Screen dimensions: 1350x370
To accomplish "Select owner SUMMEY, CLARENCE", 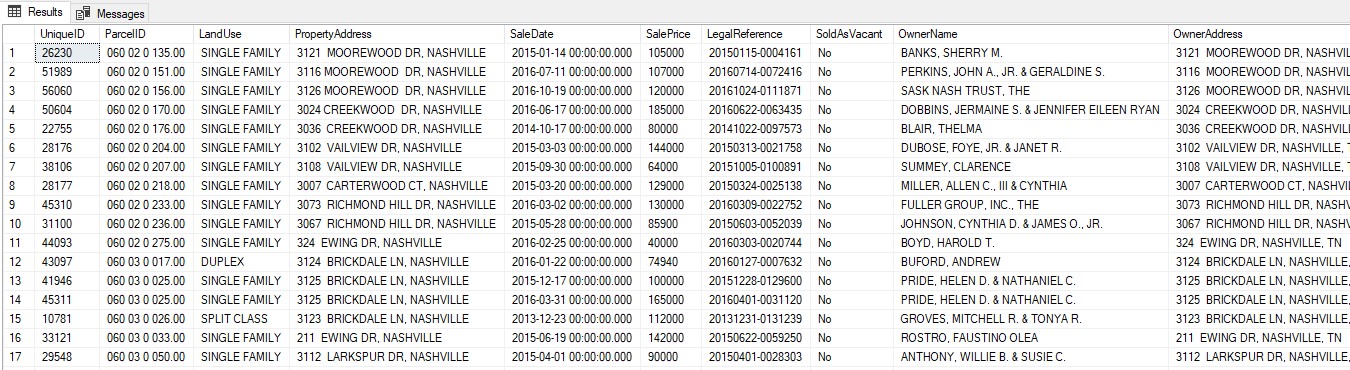I will (x=1031, y=167).
